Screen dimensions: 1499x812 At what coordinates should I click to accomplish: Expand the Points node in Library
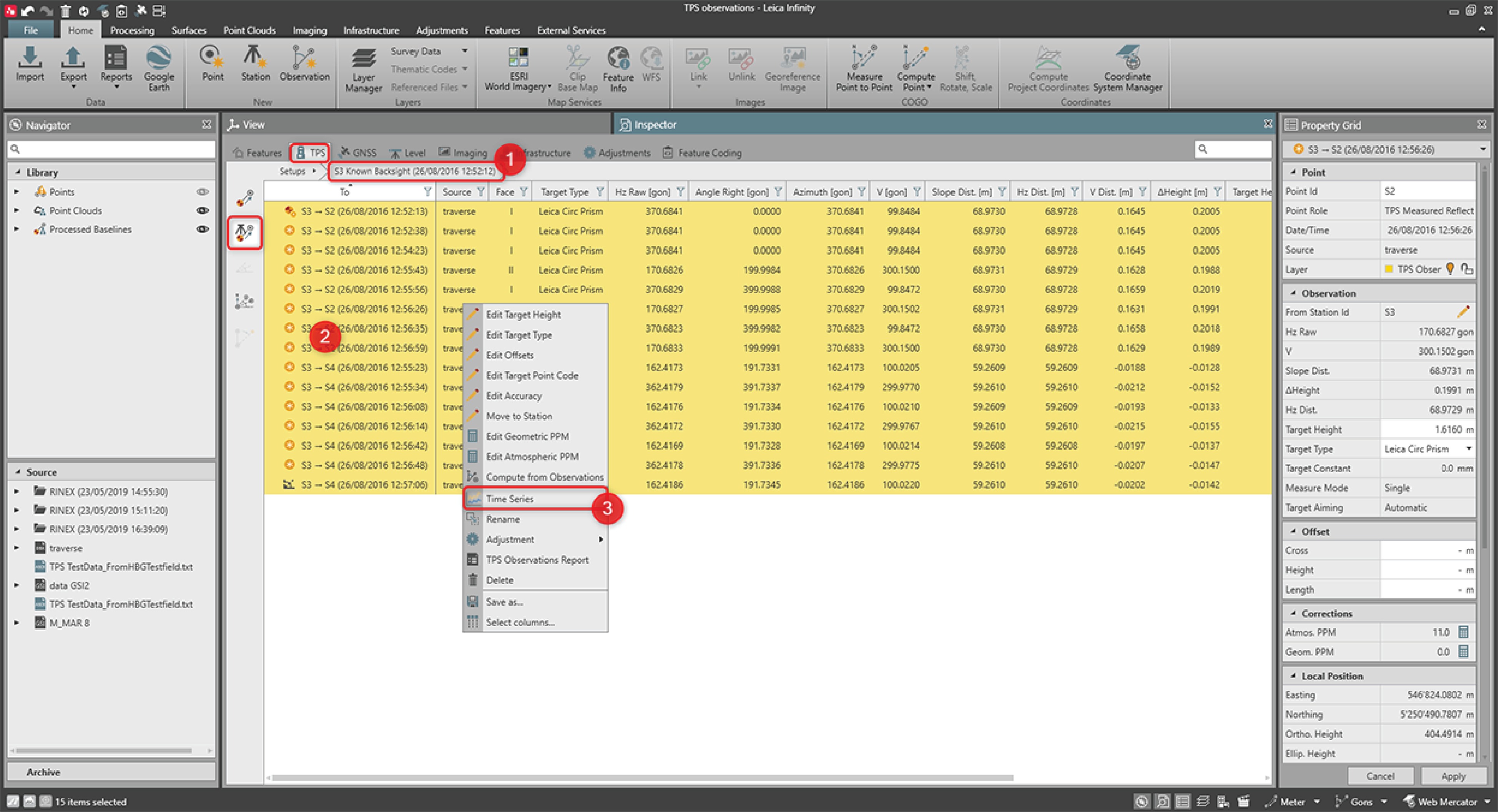tap(16, 191)
